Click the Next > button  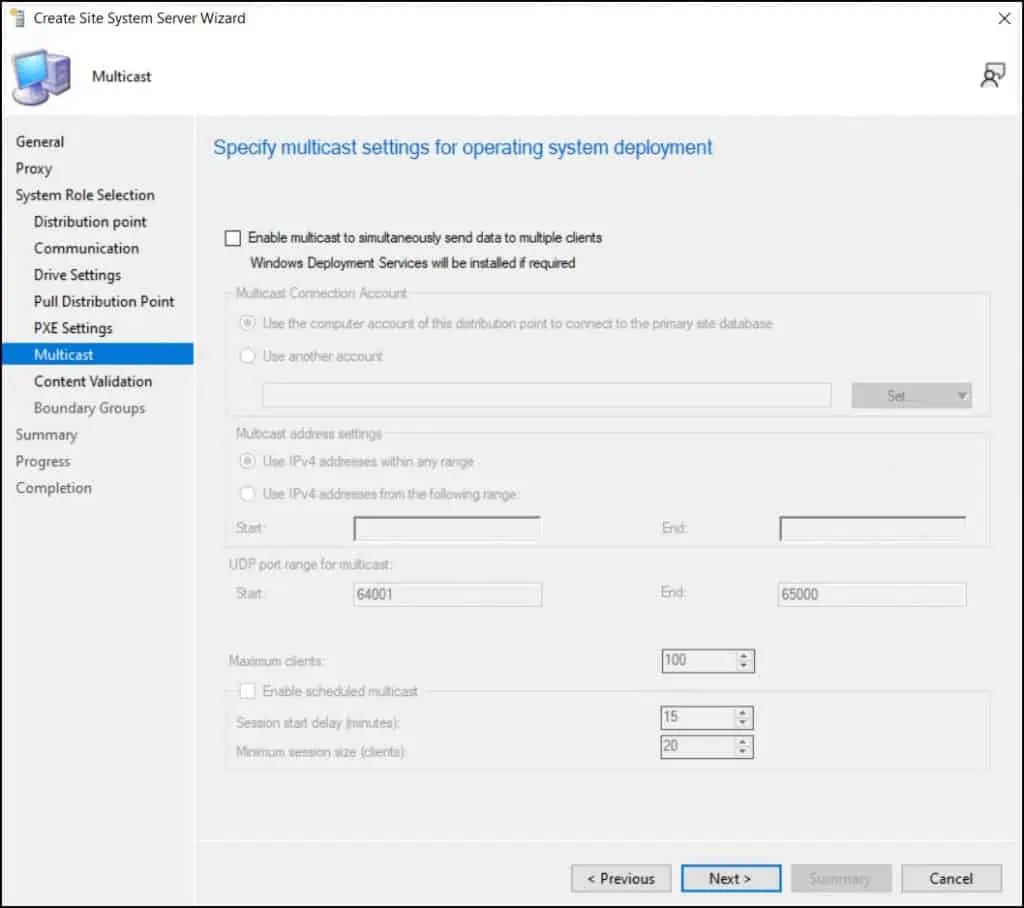point(730,878)
